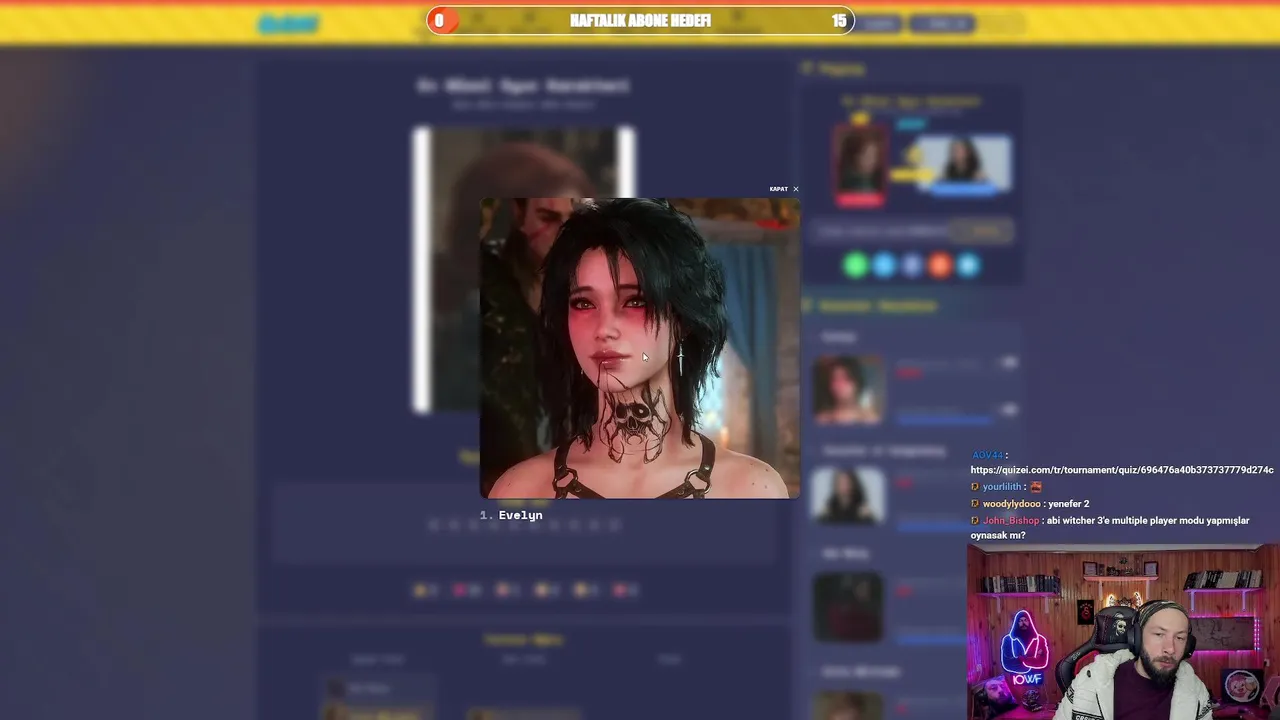This screenshot has height=720, width=1280.
Task: Select the "1. Evelyn" caption text
Action: (x=511, y=515)
